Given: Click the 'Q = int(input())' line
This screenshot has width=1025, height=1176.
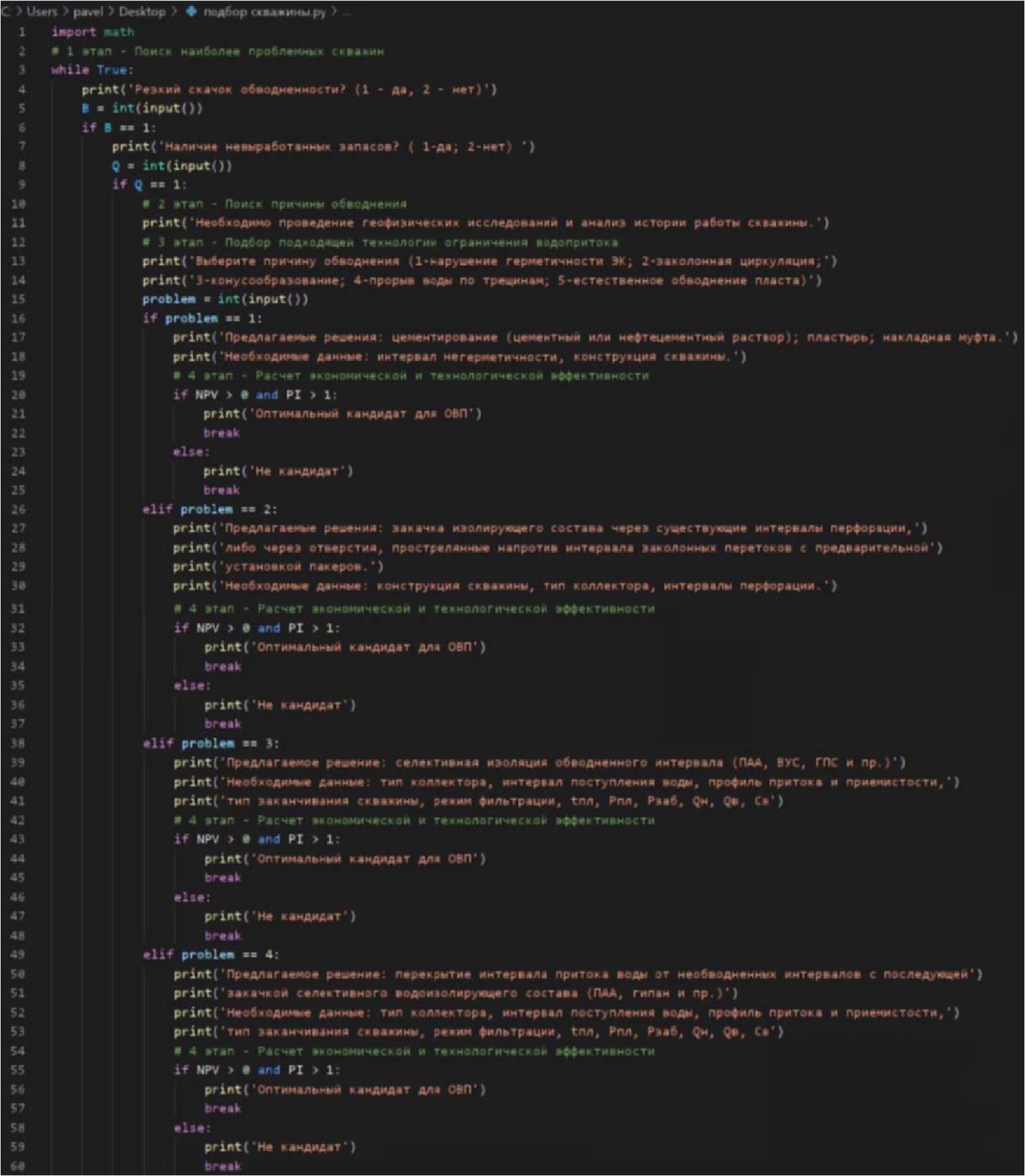Looking at the screenshot, I should pyautogui.click(x=172, y=165).
